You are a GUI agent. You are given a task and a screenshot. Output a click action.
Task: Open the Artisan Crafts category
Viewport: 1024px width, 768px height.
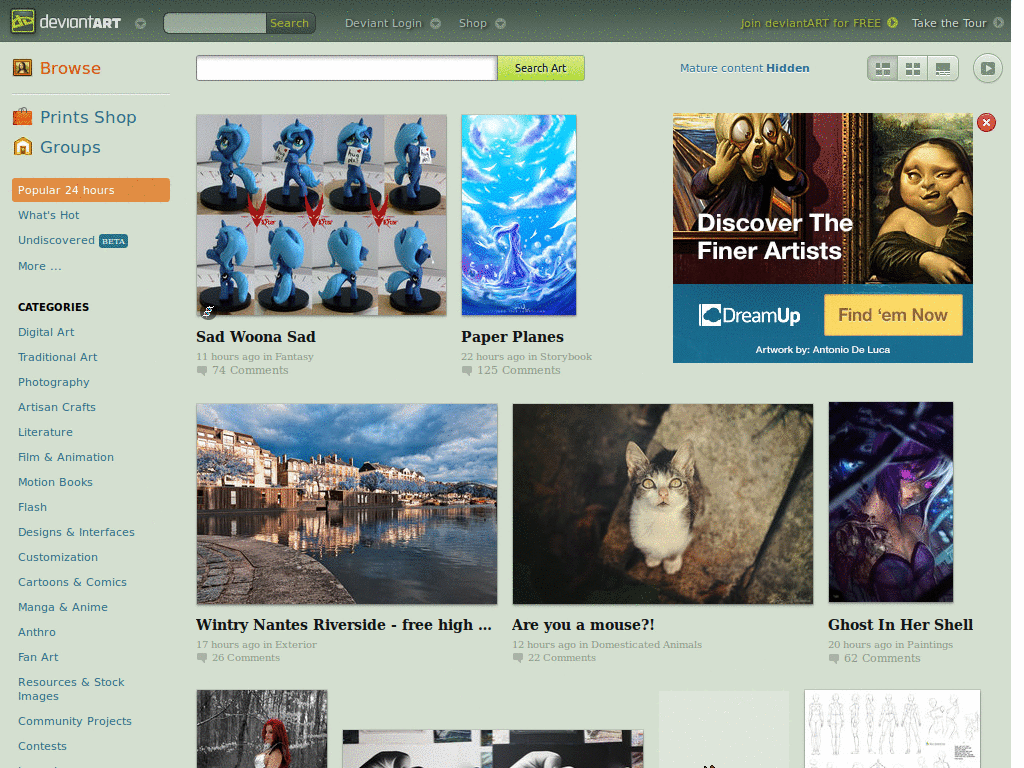(57, 407)
